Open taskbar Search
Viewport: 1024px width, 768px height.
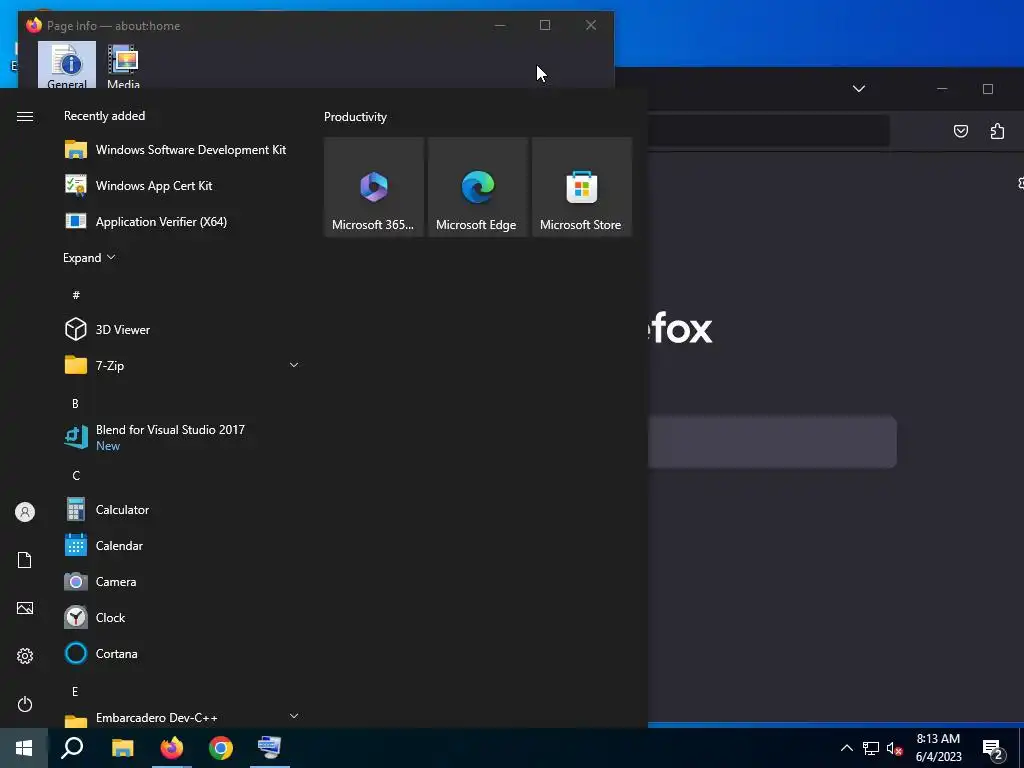pyautogui.click(x=72, y=748)
